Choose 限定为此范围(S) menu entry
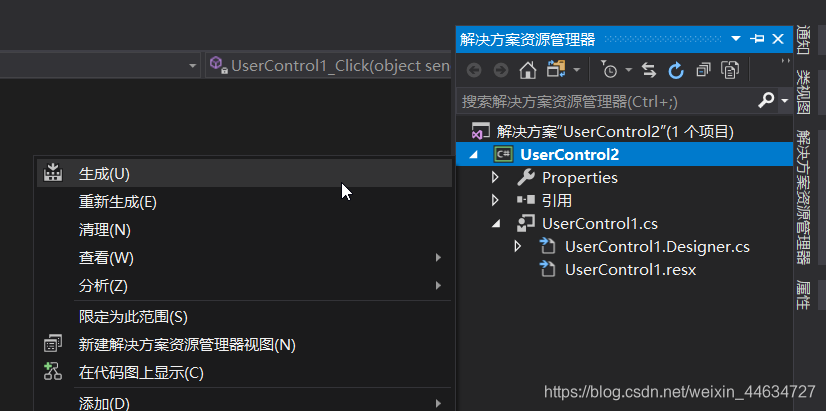The height and width of the screenshot is (411, 826). pos(244,317)
